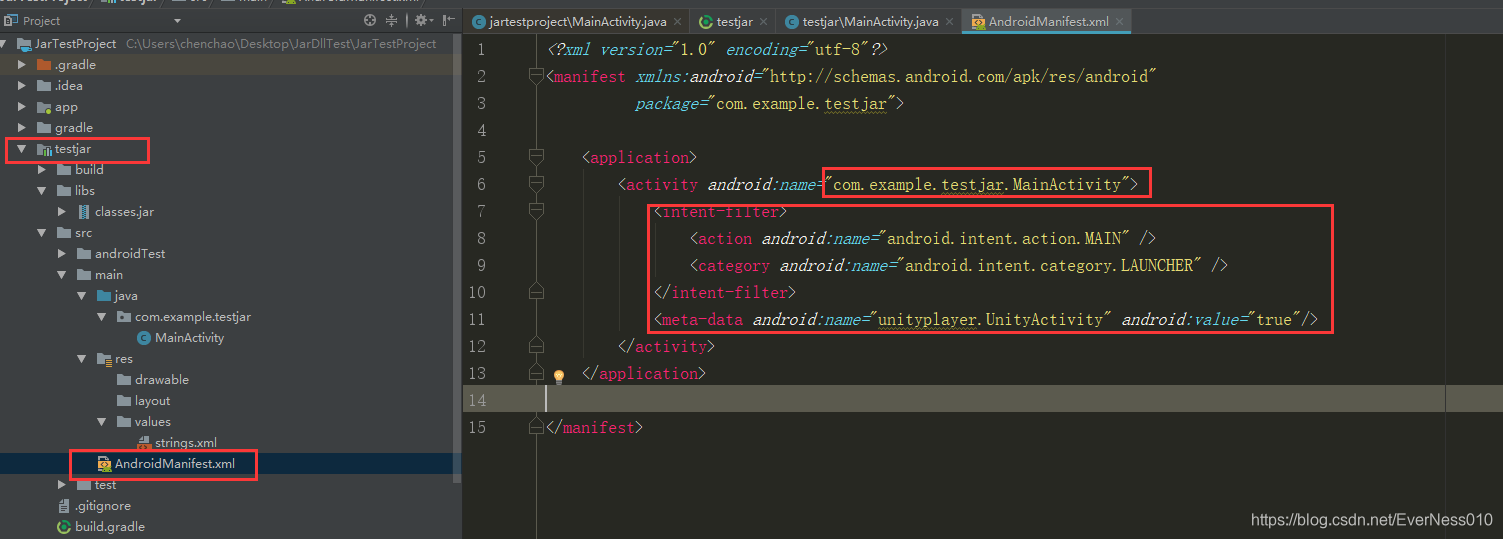Viewport: 1503px width, 539px height.
Task: Select the AndroidManifest.xml editor tab
Action: click(x=1046, y=21)
